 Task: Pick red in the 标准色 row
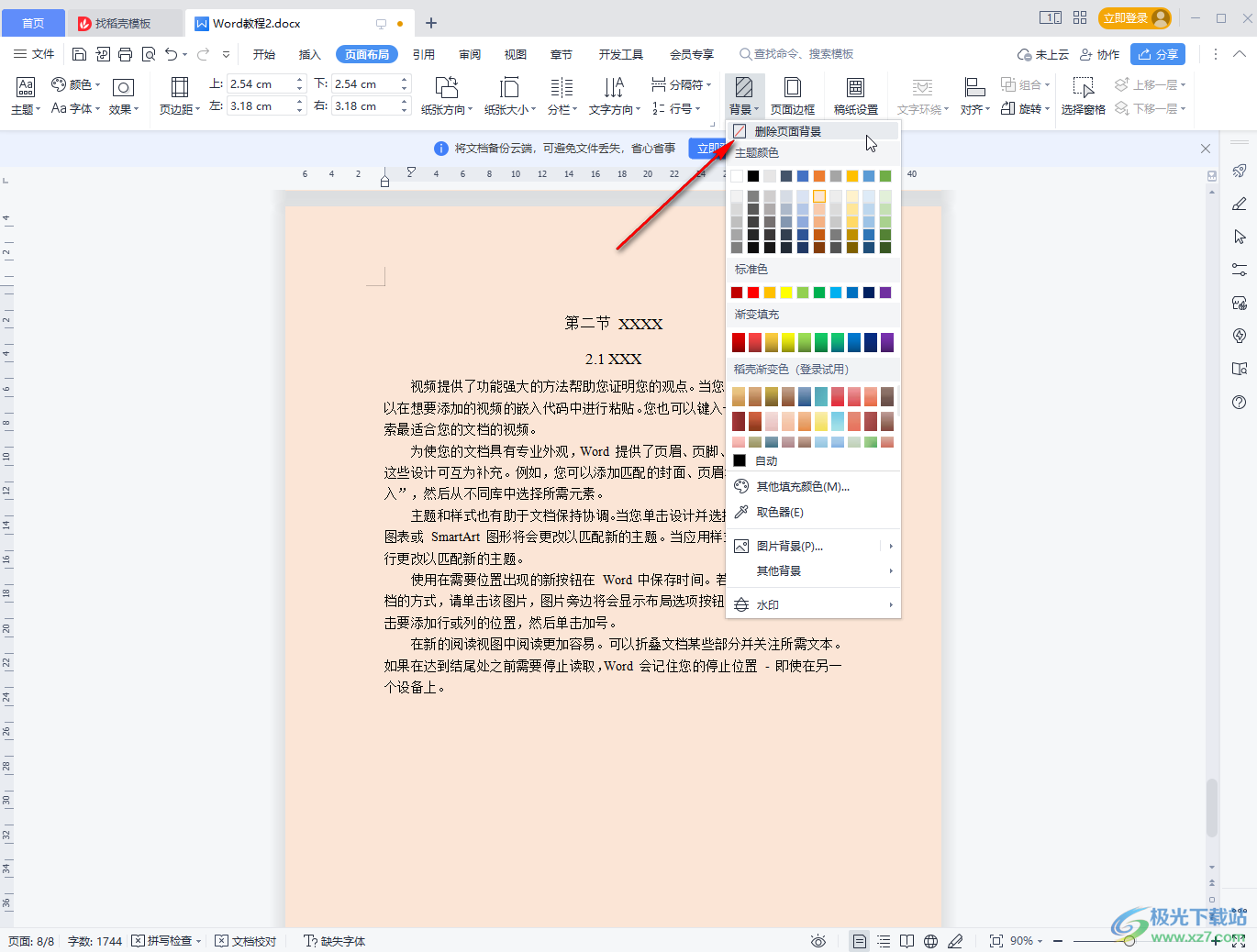[x=753, y=293]
